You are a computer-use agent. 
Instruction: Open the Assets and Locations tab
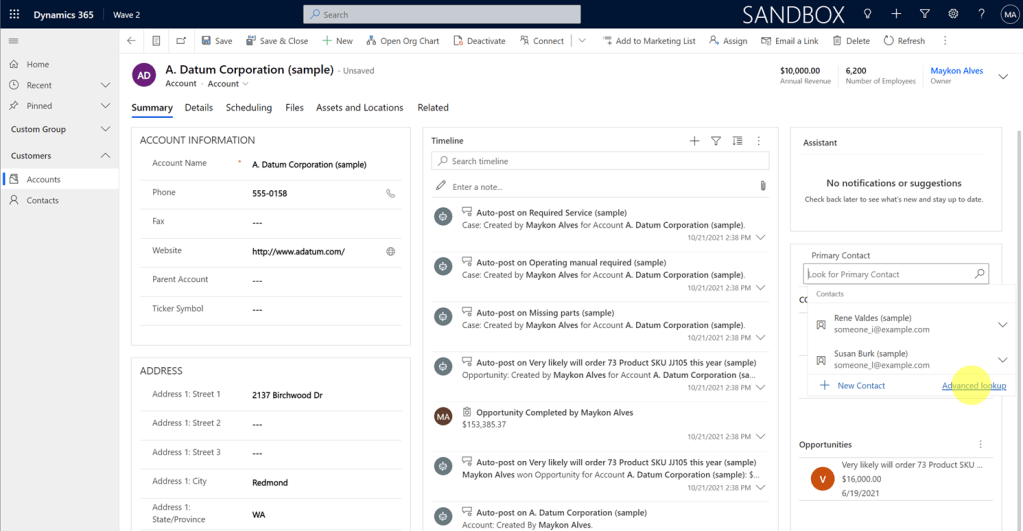[x=359, y=108]
